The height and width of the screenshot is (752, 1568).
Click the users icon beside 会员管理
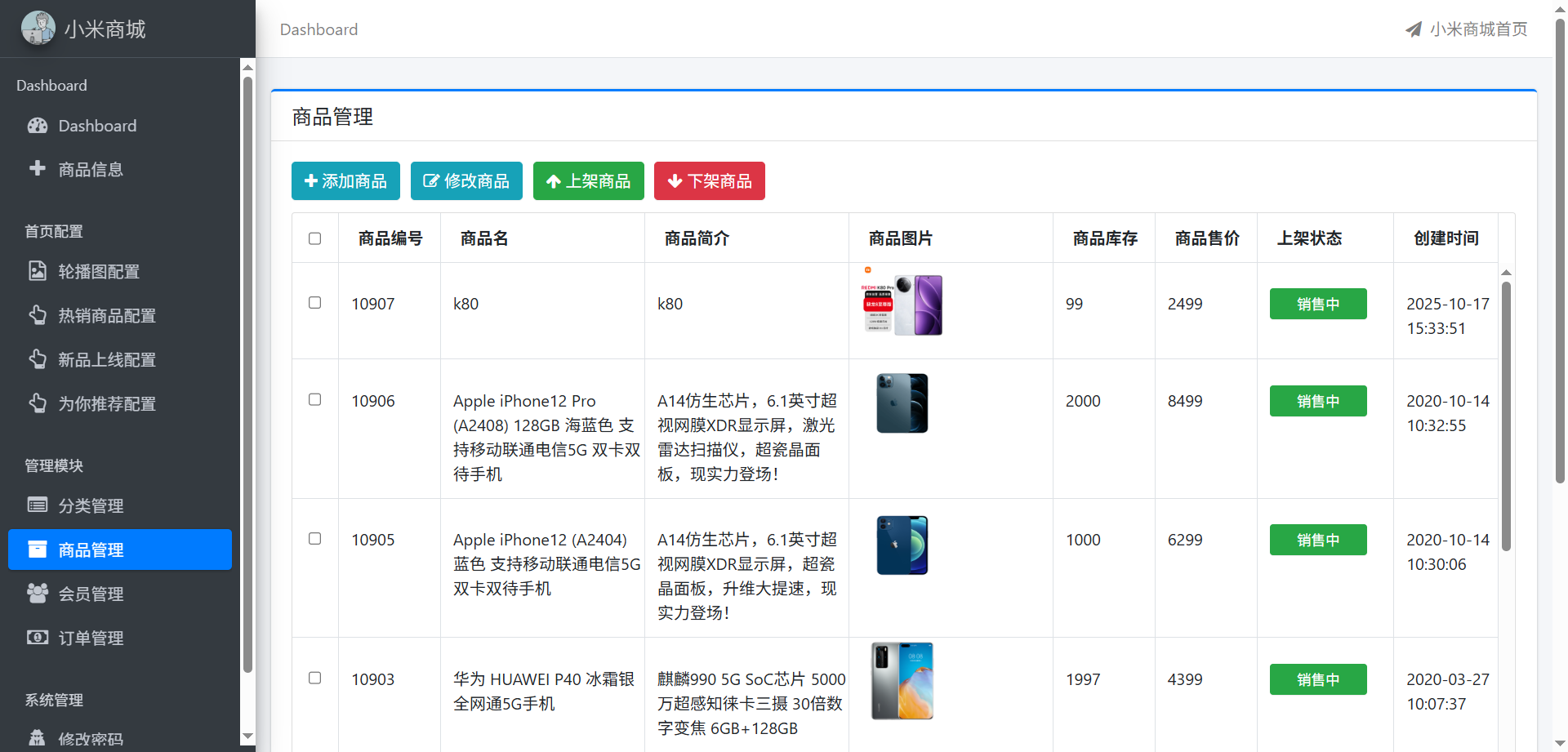38,593
